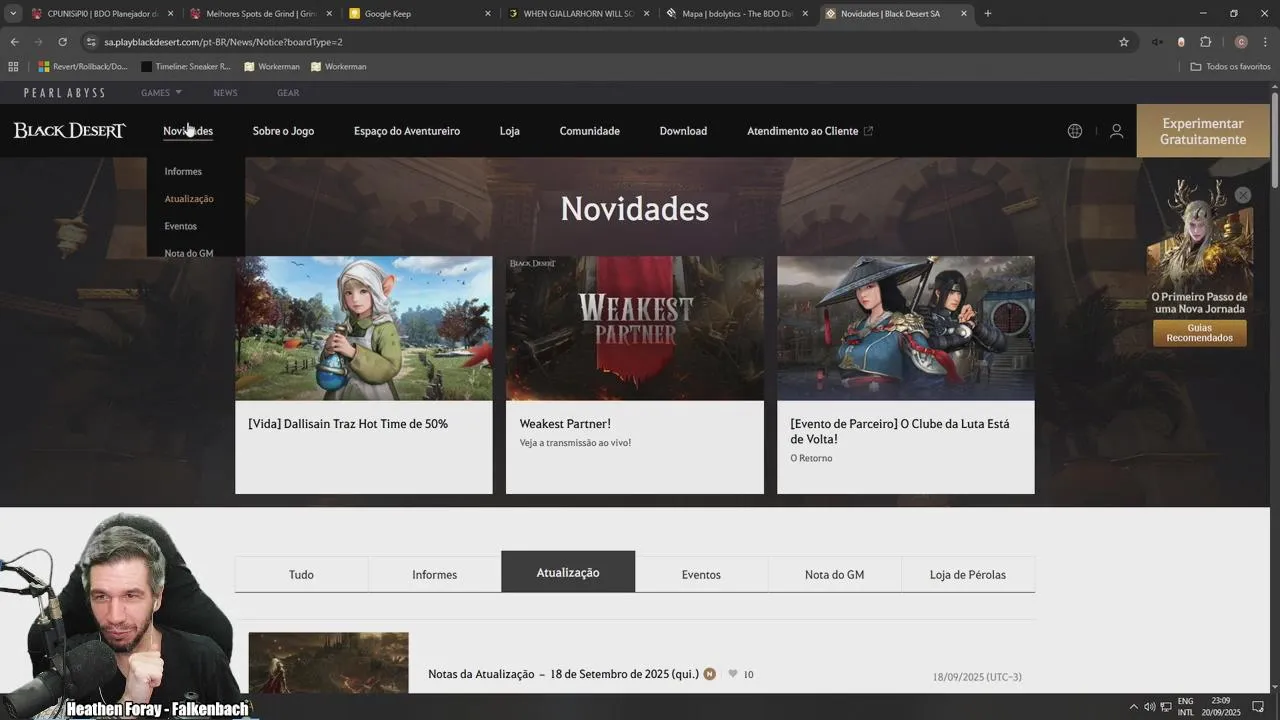The height and width of the screenshot is (720, 1280).
Task: Open the user account login icon
Action: [x=1117, y=131]
